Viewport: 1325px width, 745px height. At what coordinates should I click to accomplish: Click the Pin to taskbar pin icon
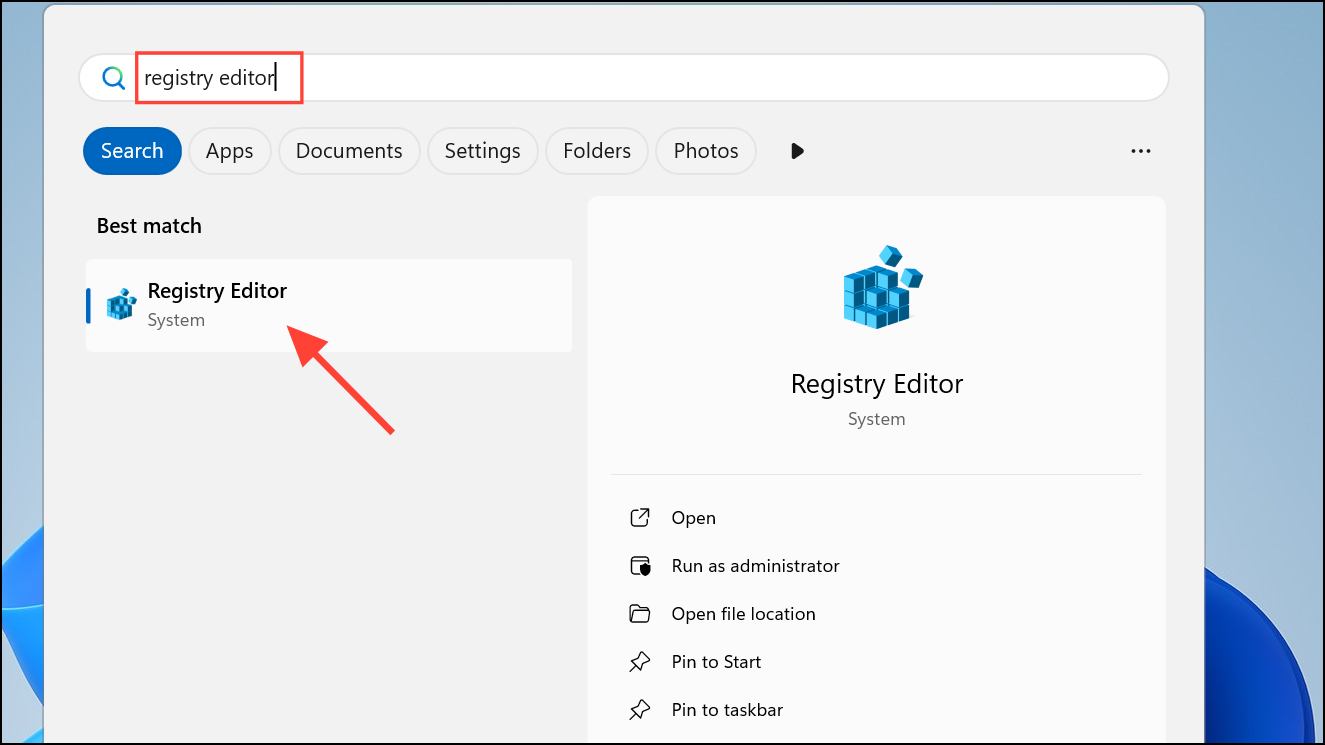[640, 710]
